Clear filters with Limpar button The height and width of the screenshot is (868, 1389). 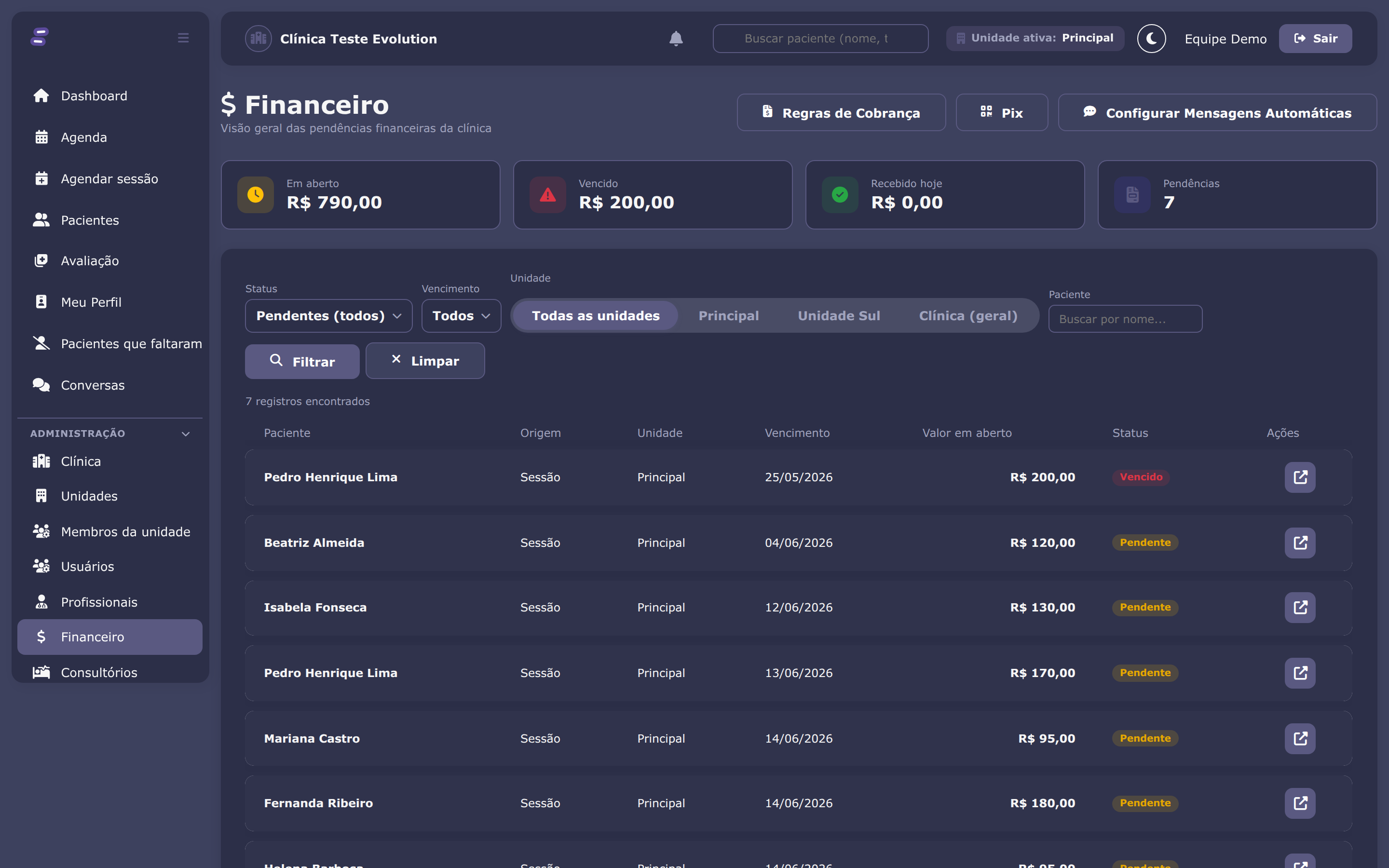tap(425, 361)
